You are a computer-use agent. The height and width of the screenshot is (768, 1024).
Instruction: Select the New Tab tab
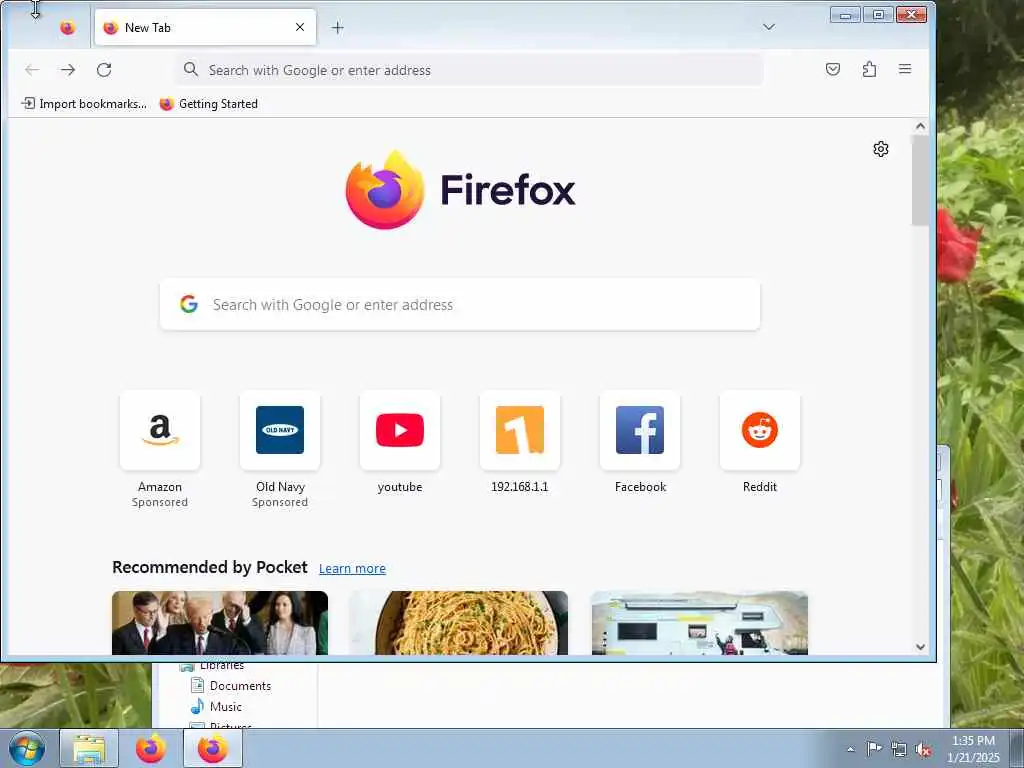click(x=205, y=27)
